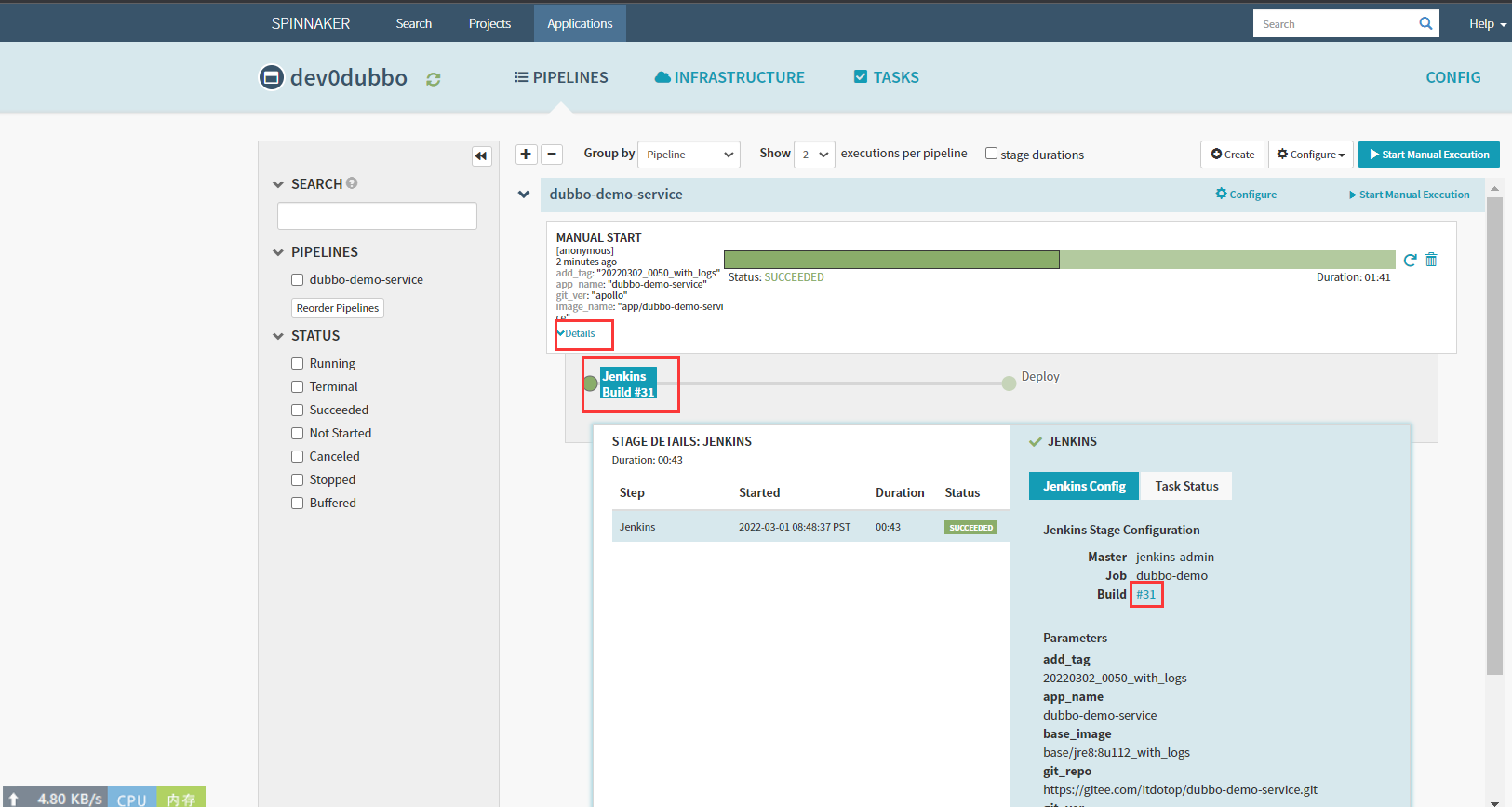Click the sidebar SEARCH filter text field

point(377,216)
